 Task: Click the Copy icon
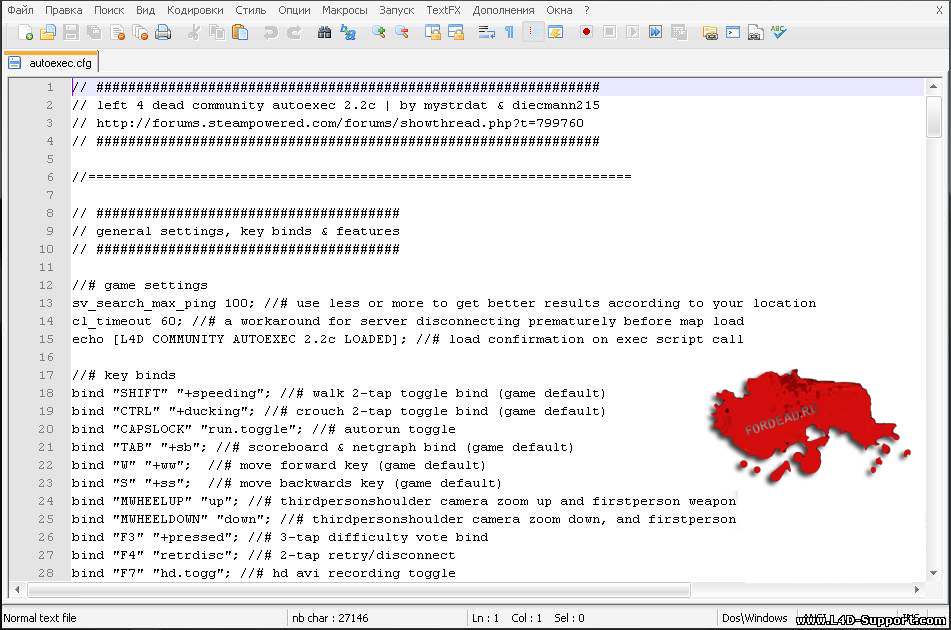[x=217, y=32]
